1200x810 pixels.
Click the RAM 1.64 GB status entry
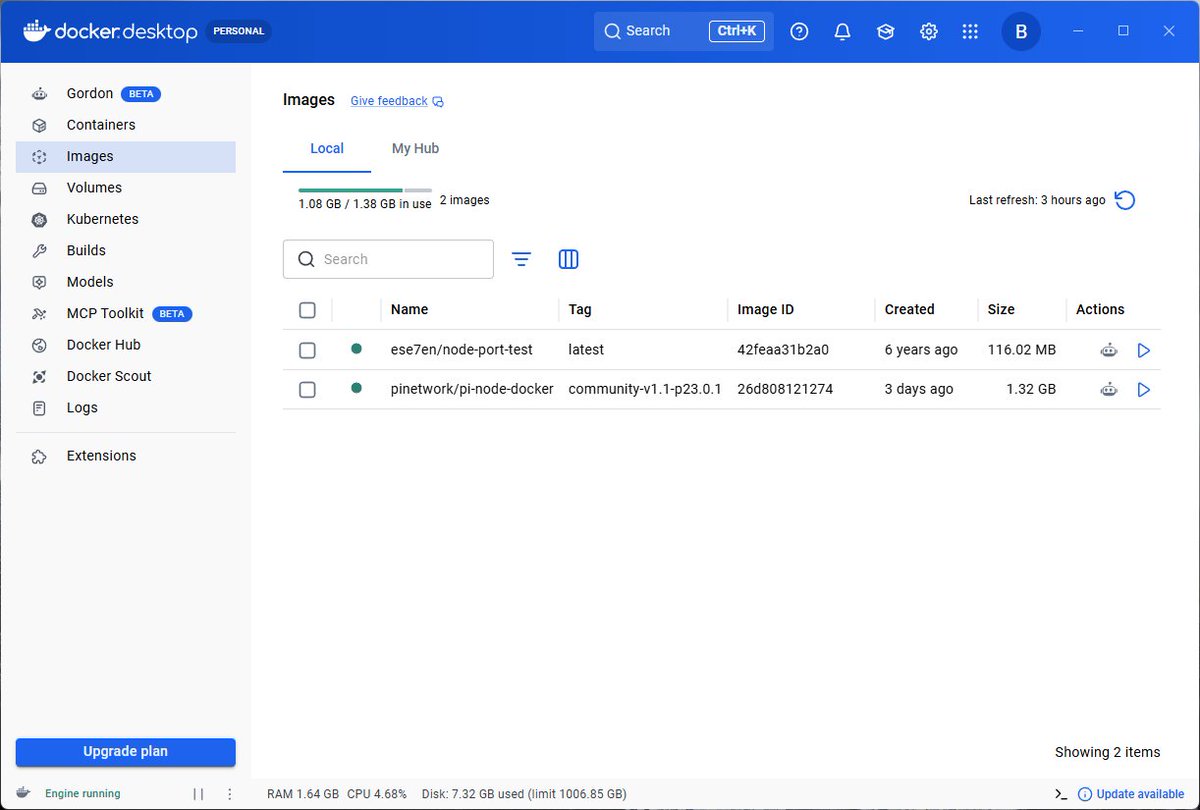pos(303,794)
